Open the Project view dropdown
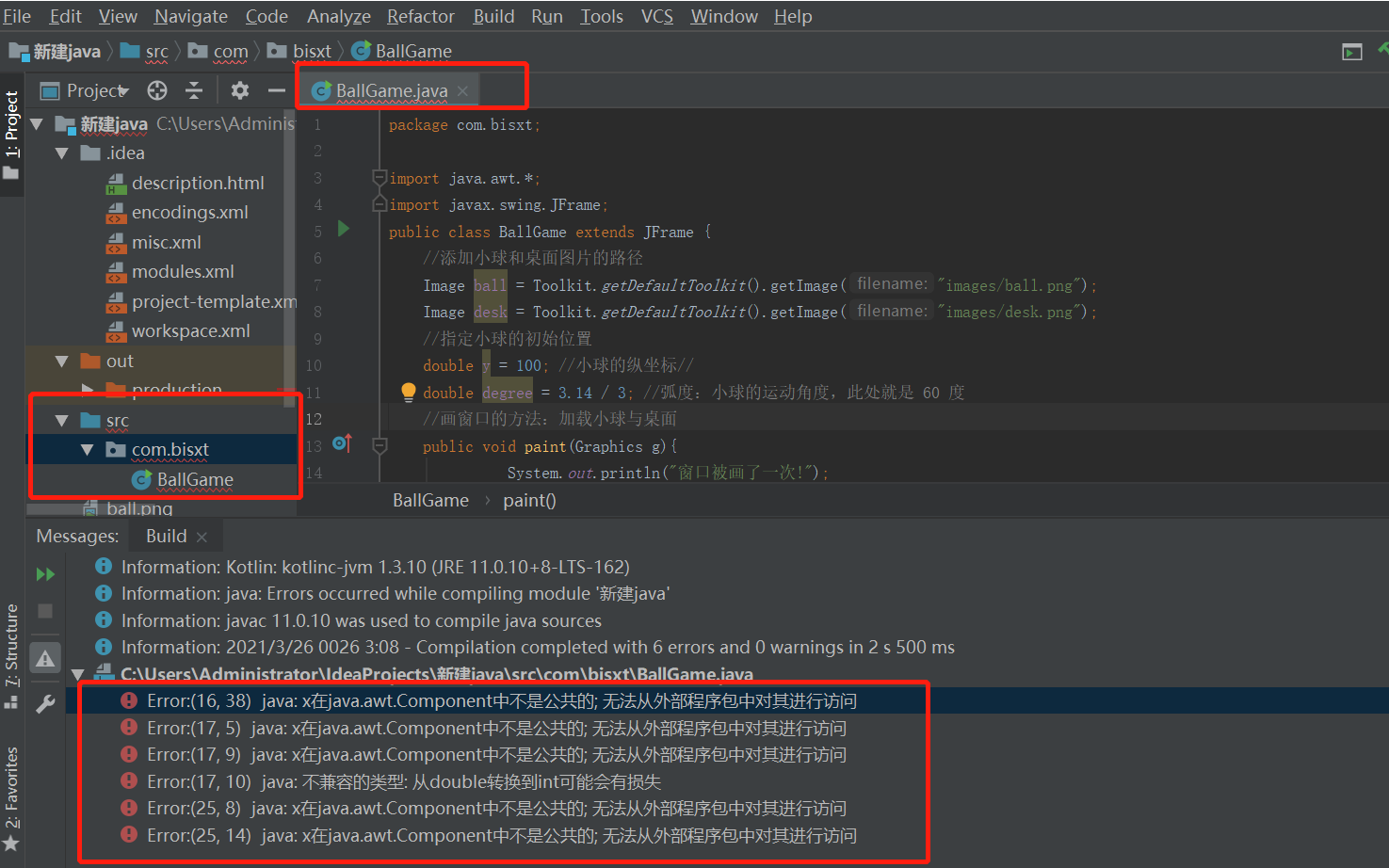The image size is (1389, 868). click(x=84, y=90)
